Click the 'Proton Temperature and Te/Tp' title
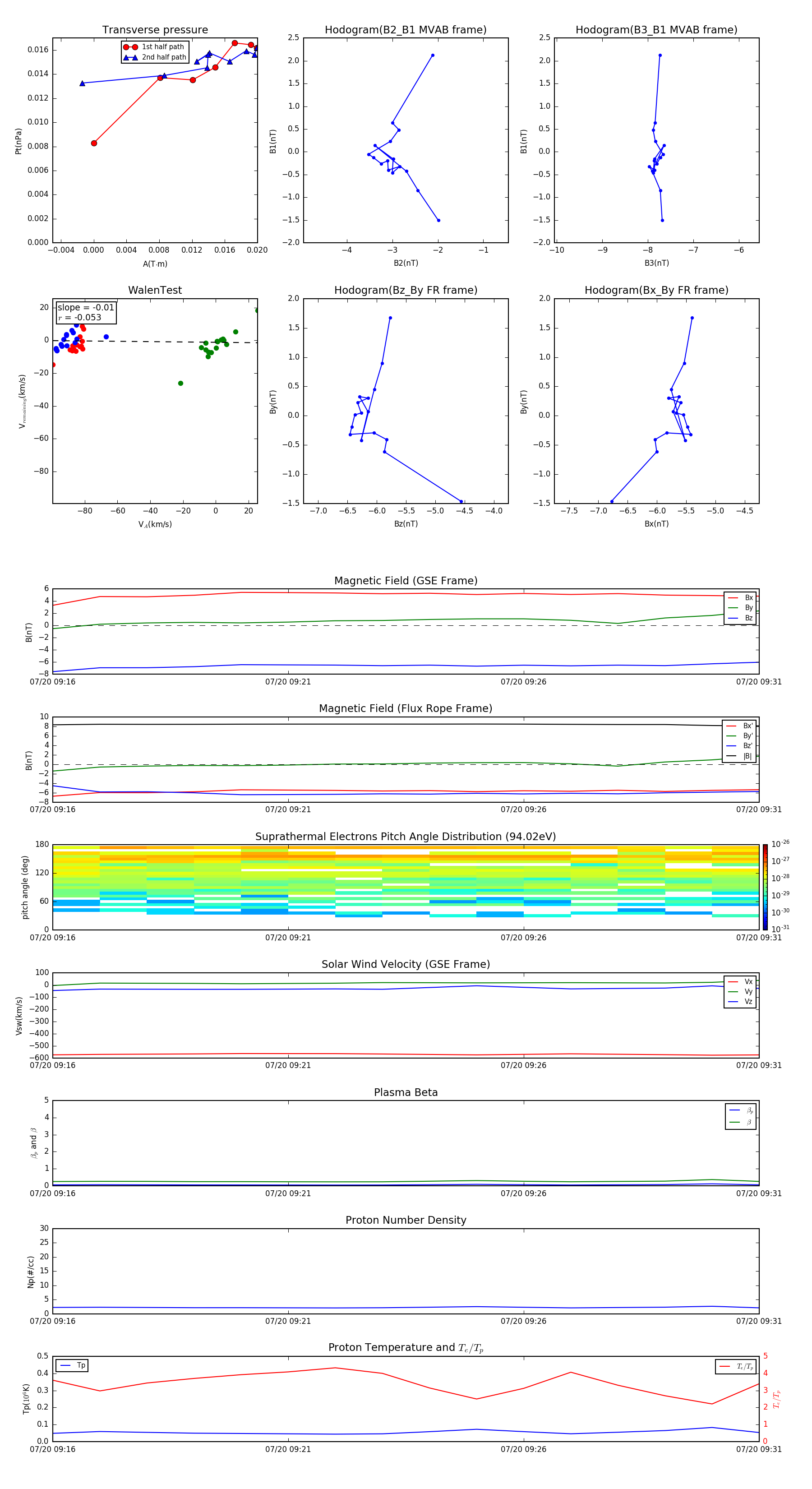 point(406,1347)
